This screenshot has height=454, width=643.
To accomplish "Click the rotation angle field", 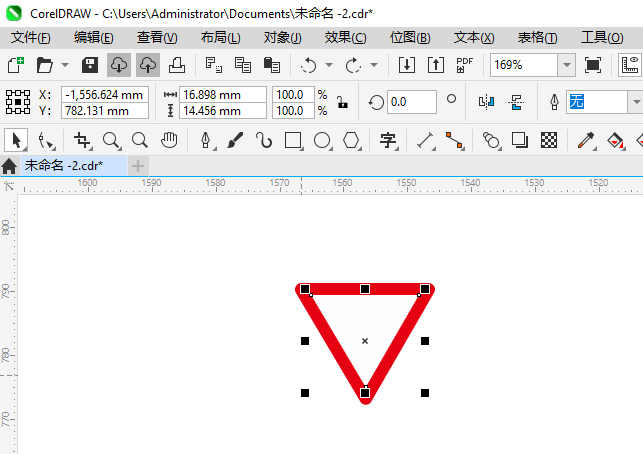I will pyautogui.click(x=411, y=102).
